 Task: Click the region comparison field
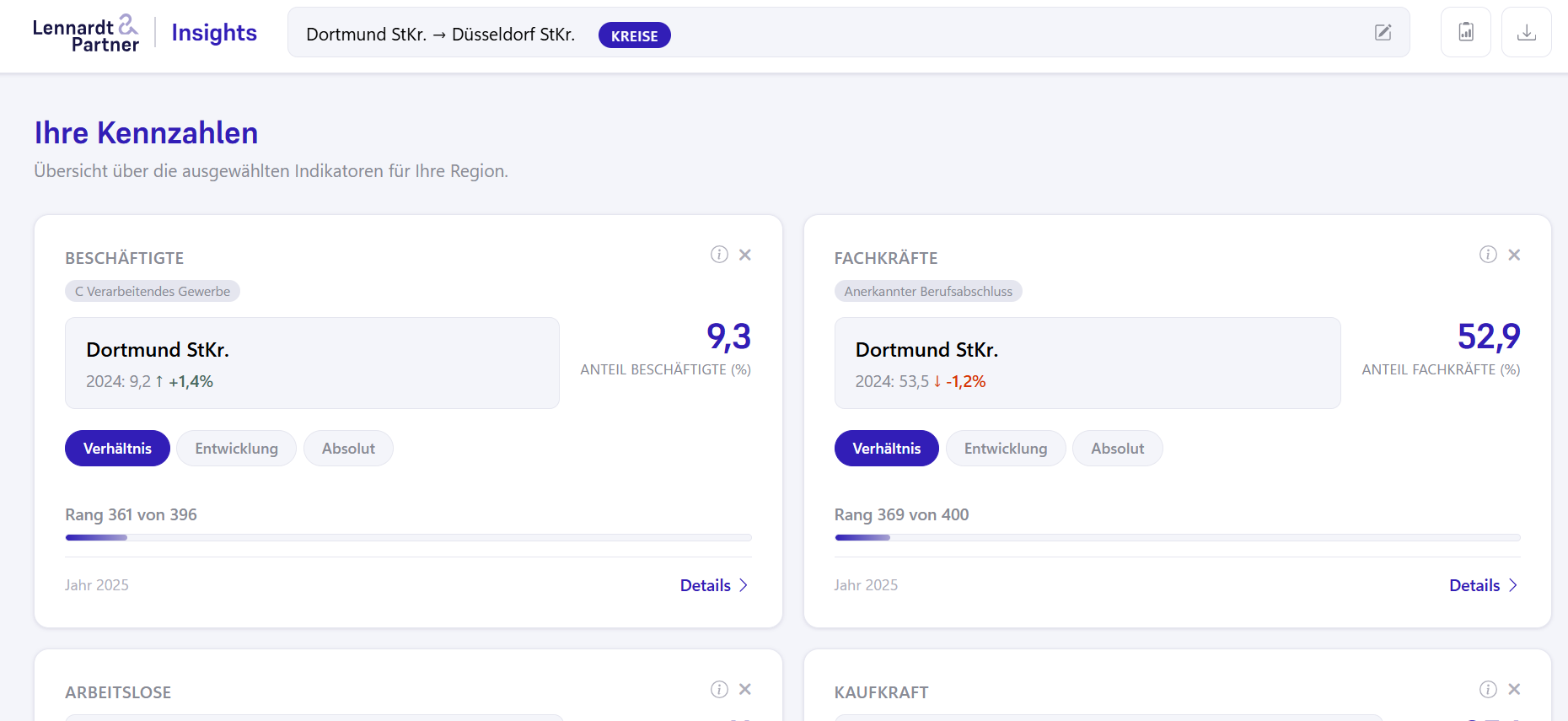[x=848, y=32]
